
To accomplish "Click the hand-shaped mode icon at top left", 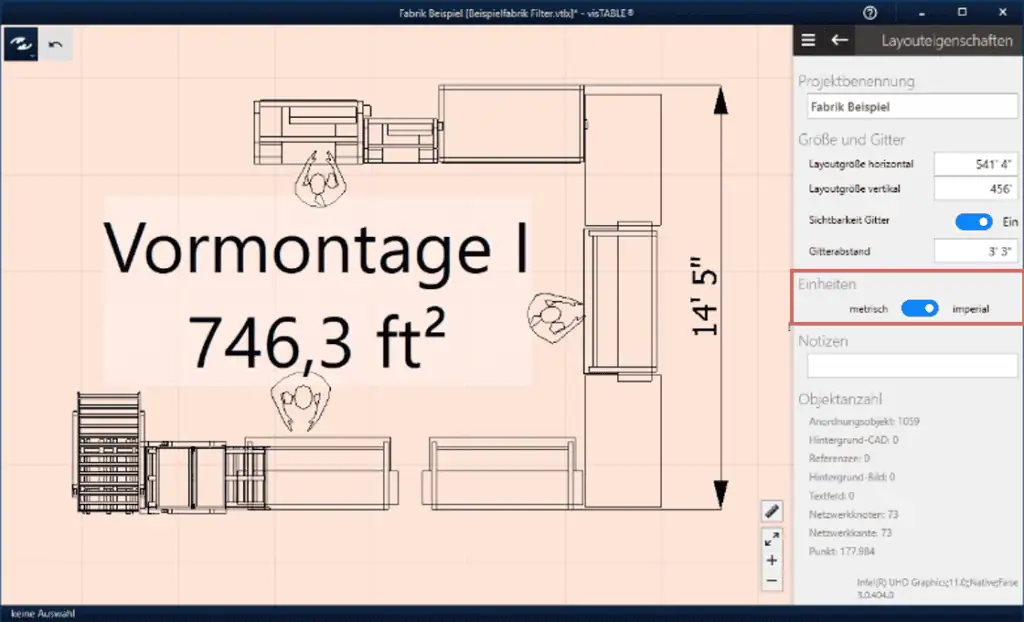I will (x=21, y=44).
